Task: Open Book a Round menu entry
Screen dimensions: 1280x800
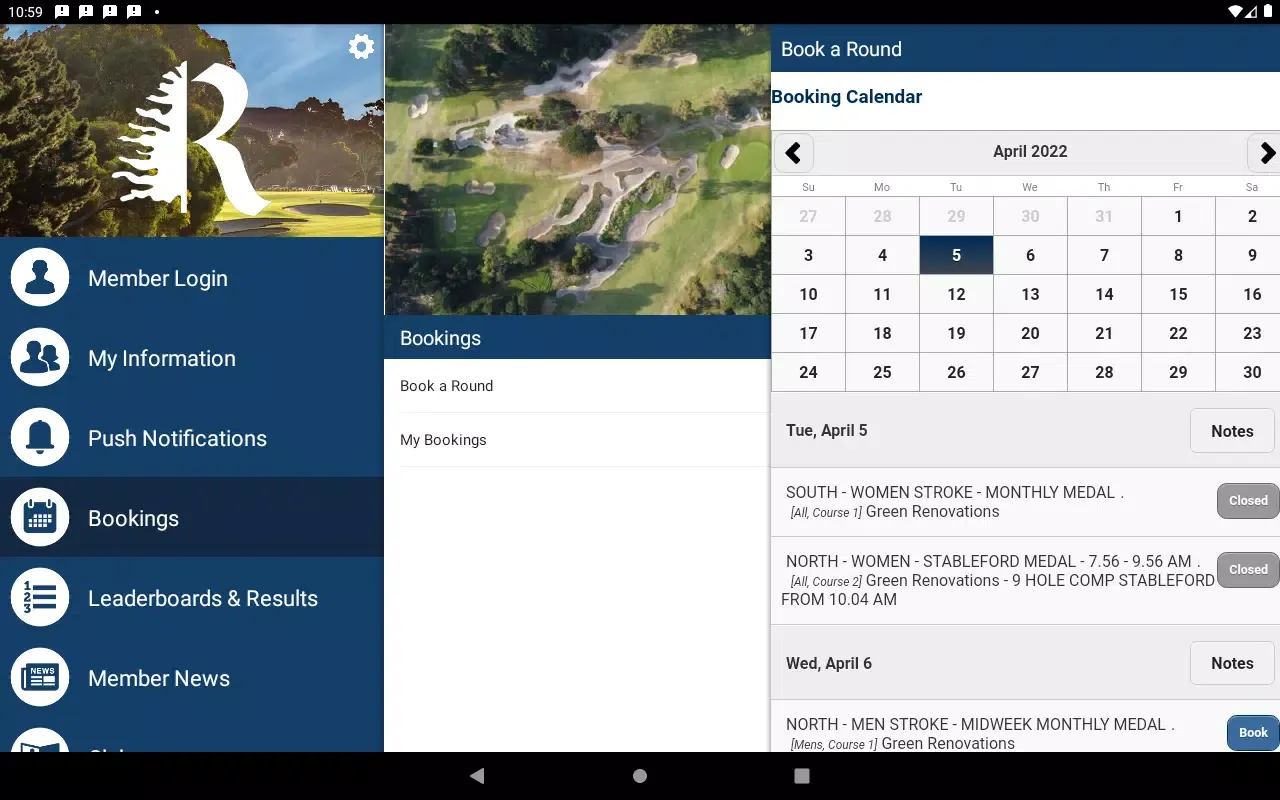Action: [576, 386]
